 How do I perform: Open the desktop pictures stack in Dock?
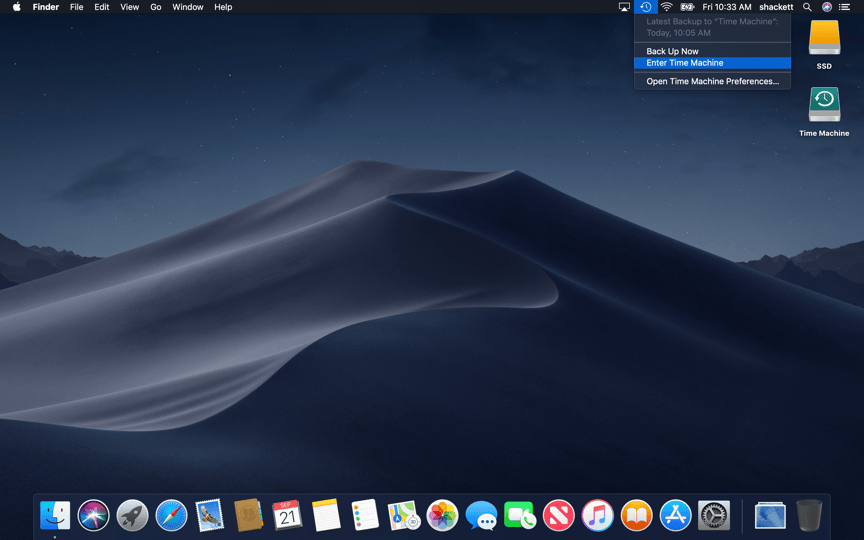pyautogui.click(x=770, y=515)
